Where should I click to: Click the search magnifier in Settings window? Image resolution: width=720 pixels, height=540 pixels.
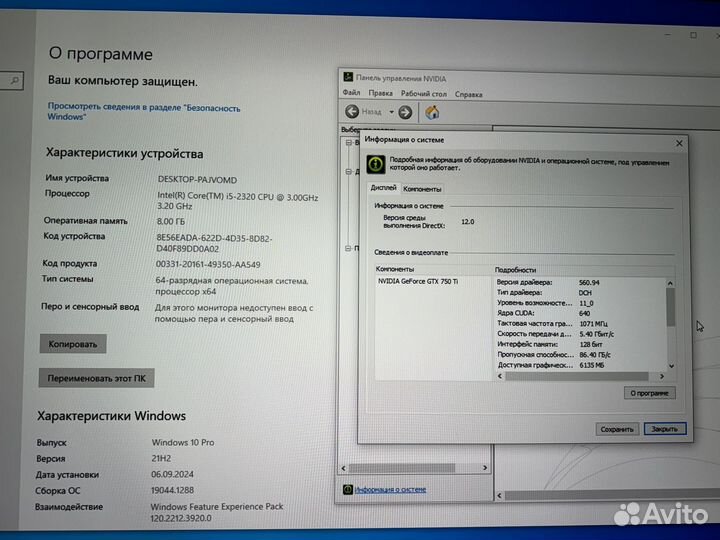pyautogui.click(x=15, y=81)
